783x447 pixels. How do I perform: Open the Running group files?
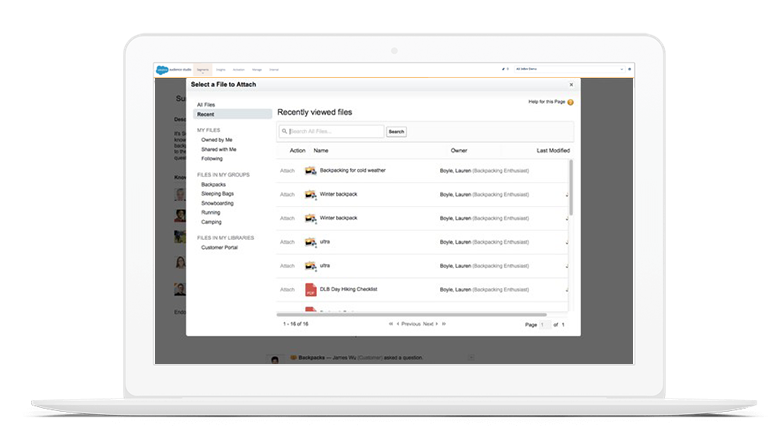210,213
